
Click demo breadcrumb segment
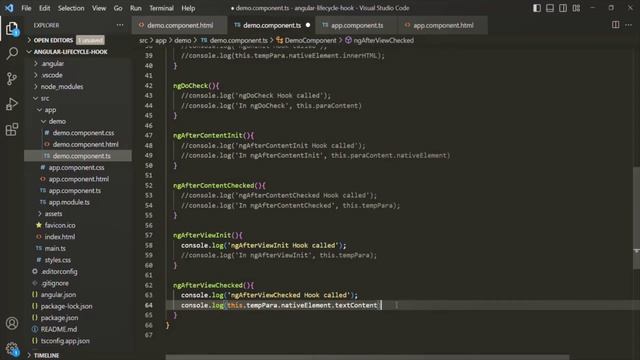182,40
